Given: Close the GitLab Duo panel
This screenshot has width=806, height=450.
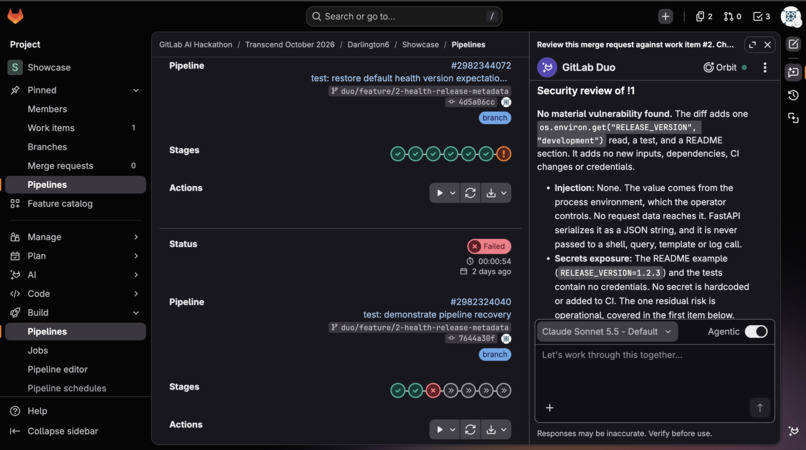Looking at the screenshot, I should (x=767, y=45).
